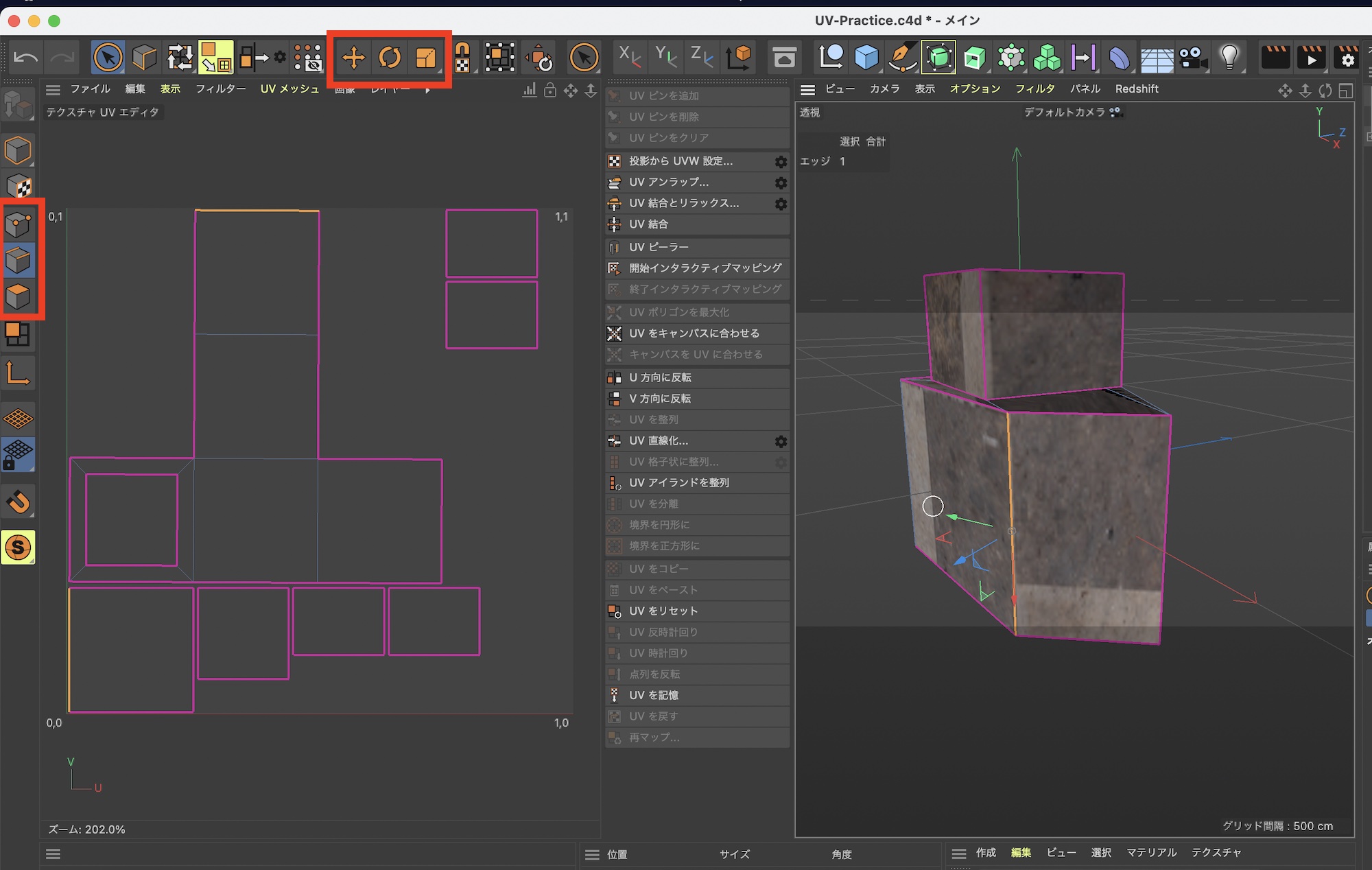This screenshot has width=1372, height=870.
Task: Open UV アンラップ settings gear
Action: tap(781, 183)
